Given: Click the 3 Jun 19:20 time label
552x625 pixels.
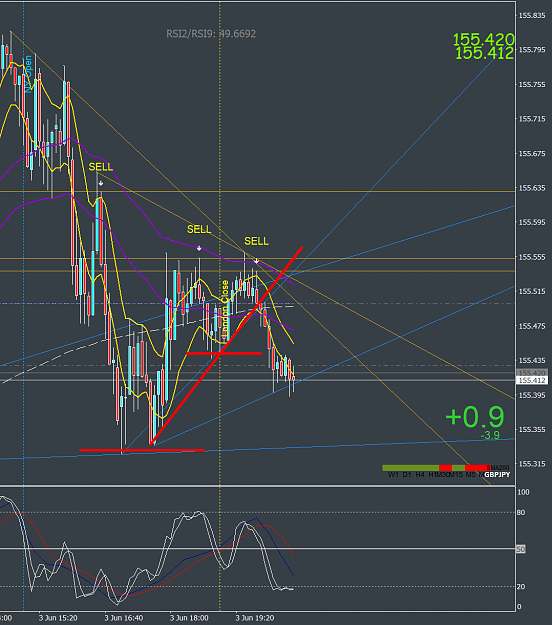Looking at the screenshot, I should 255,618.
